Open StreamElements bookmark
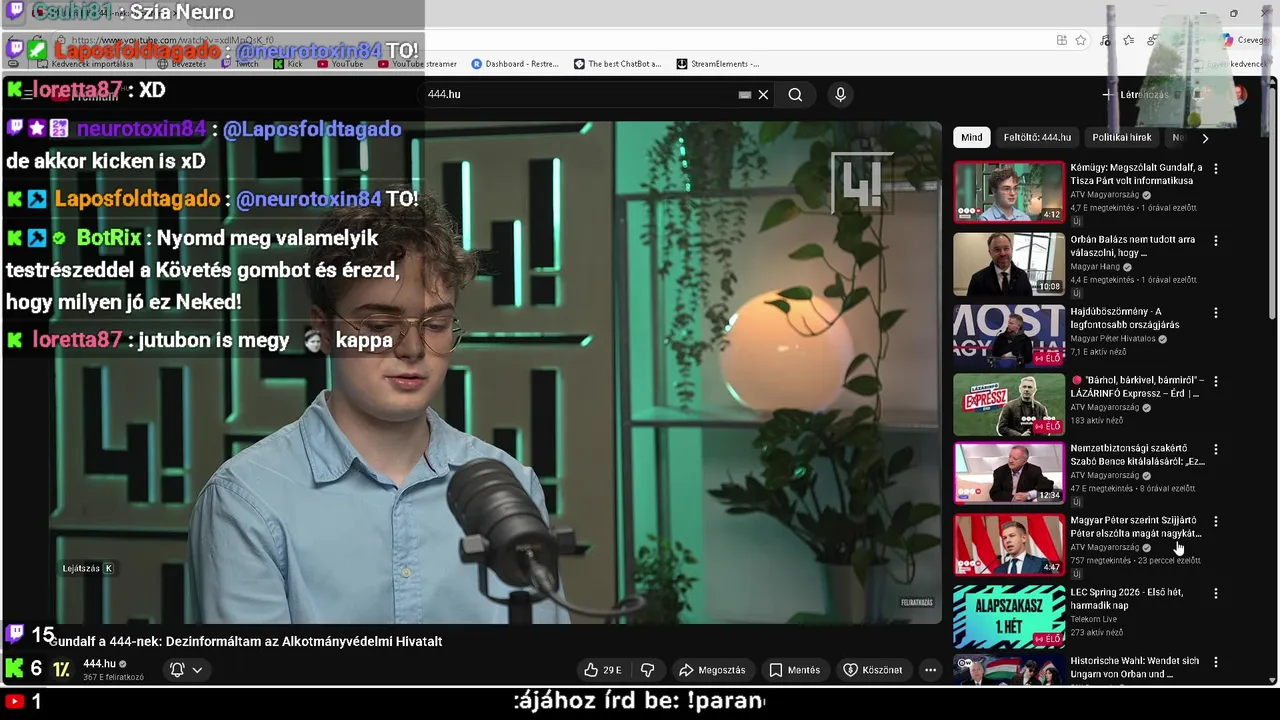Viewport: 1280px width, 720px height. pos(717,64)
